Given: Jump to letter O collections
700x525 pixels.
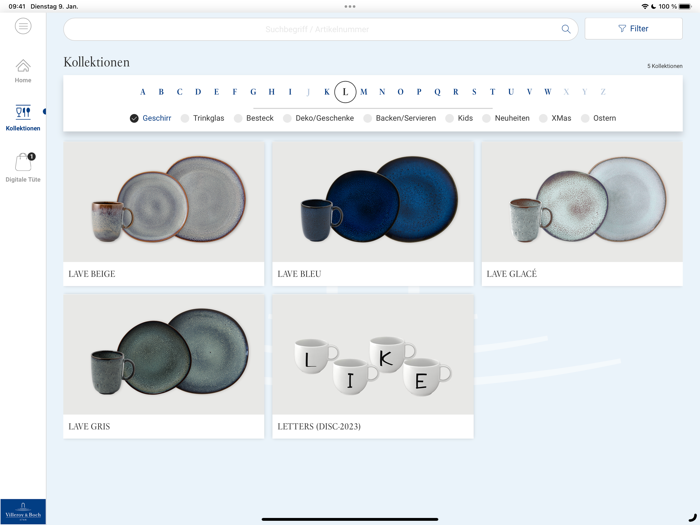Looking at the screenshot, I should tap(400, 92).
